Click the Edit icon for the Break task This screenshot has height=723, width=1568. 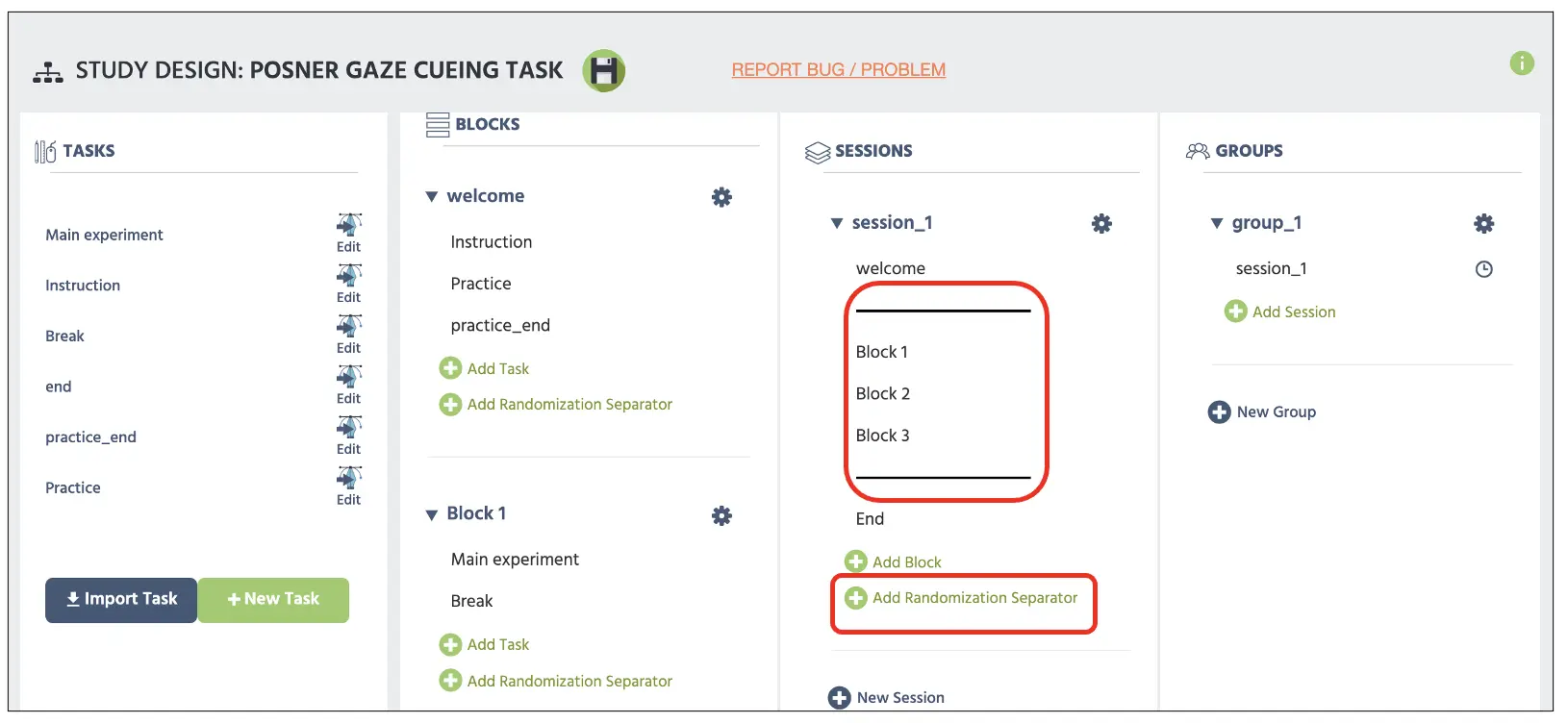[349, 335]
